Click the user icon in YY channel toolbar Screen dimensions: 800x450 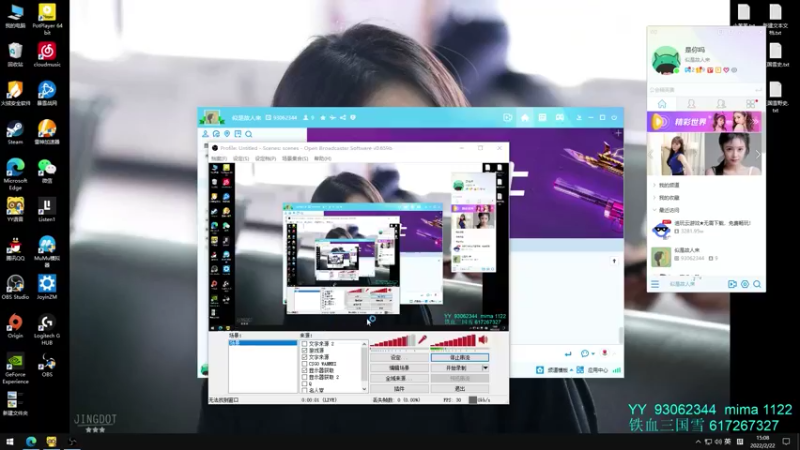pyautogui.click(x=205, y=134)
